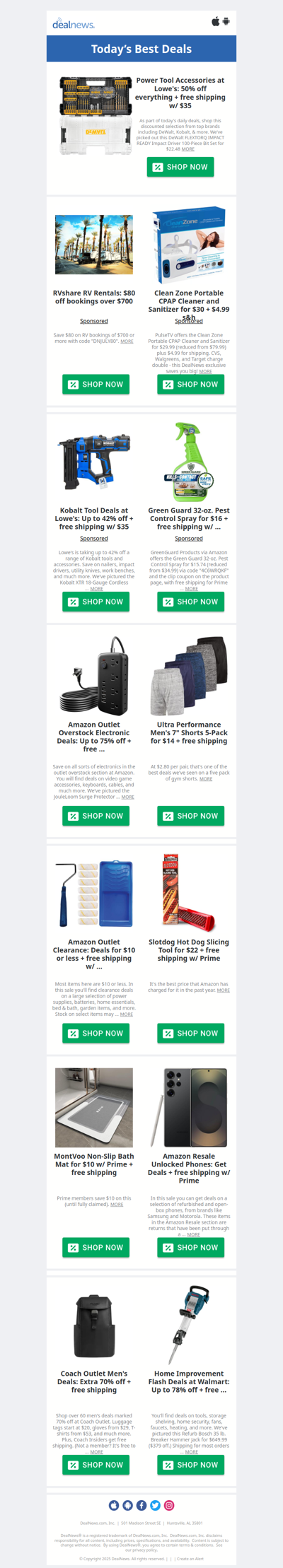
Task: Open the Amazon Resale phones image
Action: point(189,1107)
